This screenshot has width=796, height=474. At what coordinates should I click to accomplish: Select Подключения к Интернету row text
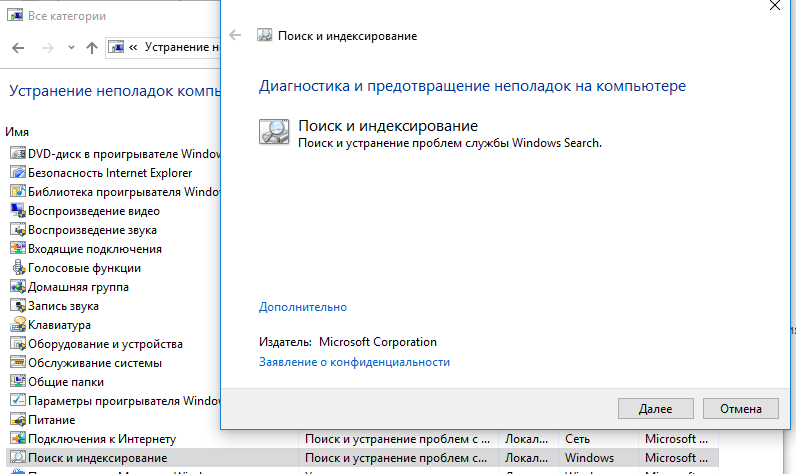point(102,438)
